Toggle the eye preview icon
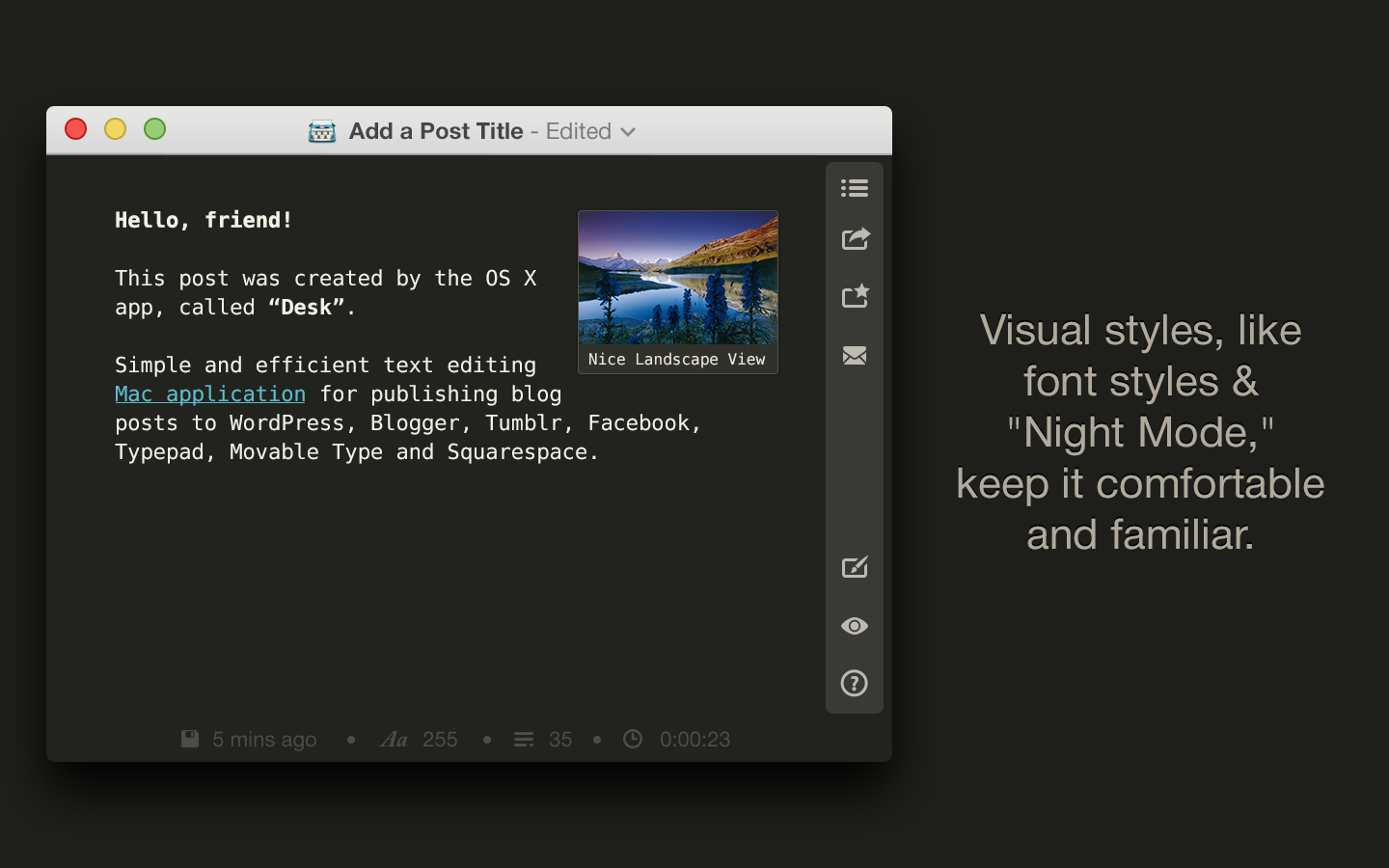The image size is (1389, 868). [855, 626]
